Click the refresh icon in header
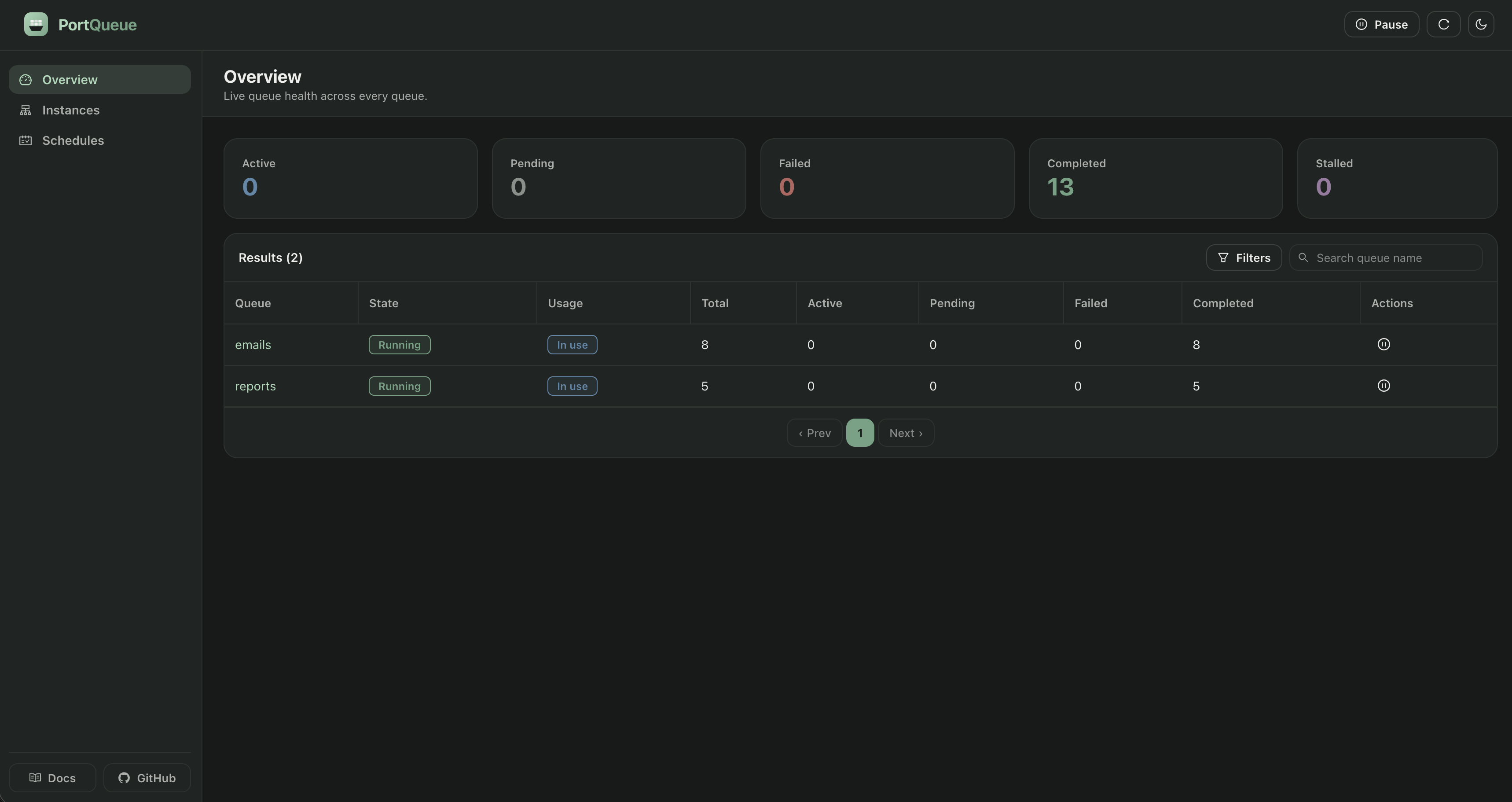This screenshot has height=802, width=1512. pyautogui.click(x=1443, y=24)
